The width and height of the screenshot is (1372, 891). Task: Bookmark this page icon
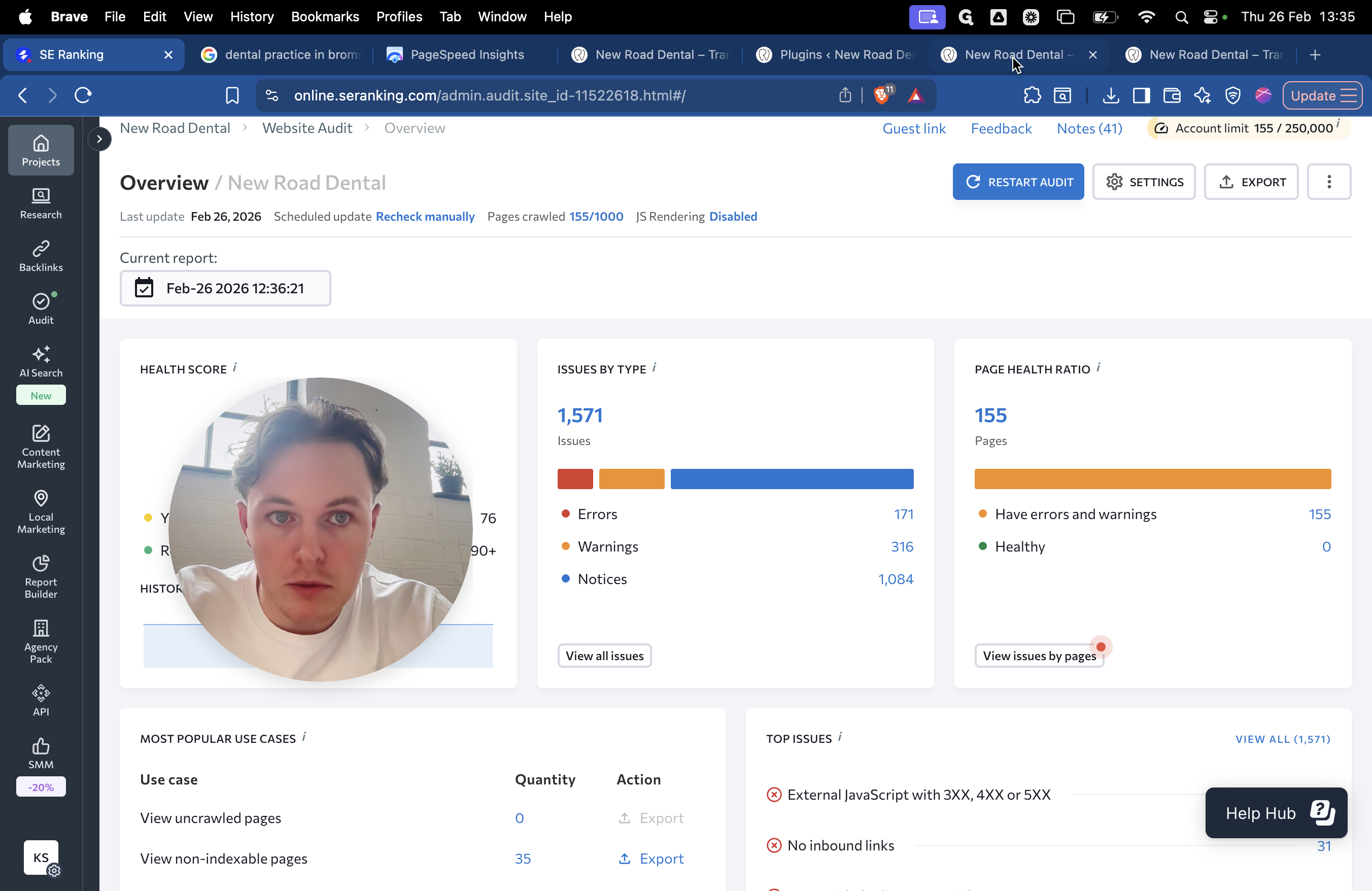point(232,95)
